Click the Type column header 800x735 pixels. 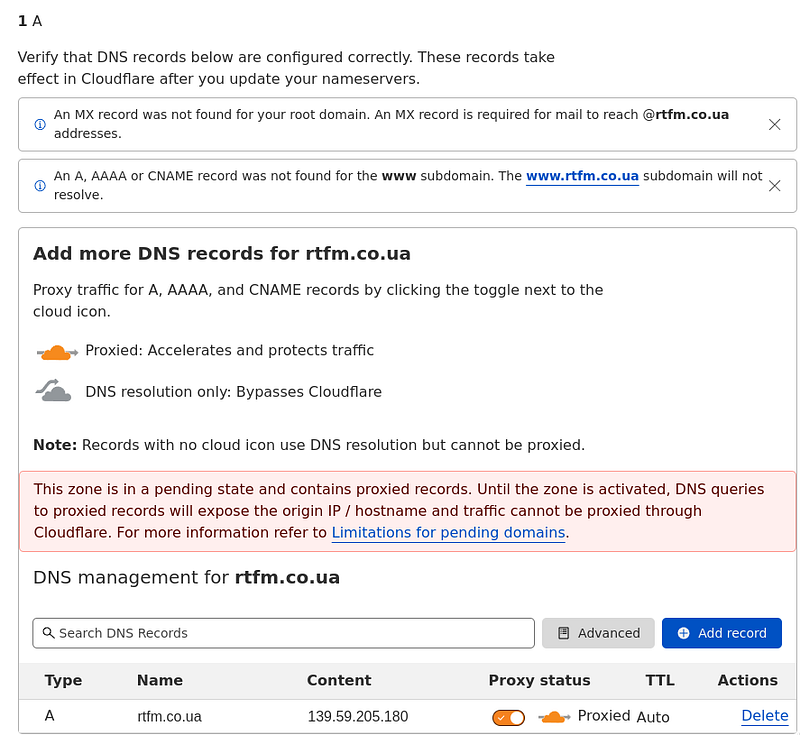pyautogui.click(x=63, y=680)
